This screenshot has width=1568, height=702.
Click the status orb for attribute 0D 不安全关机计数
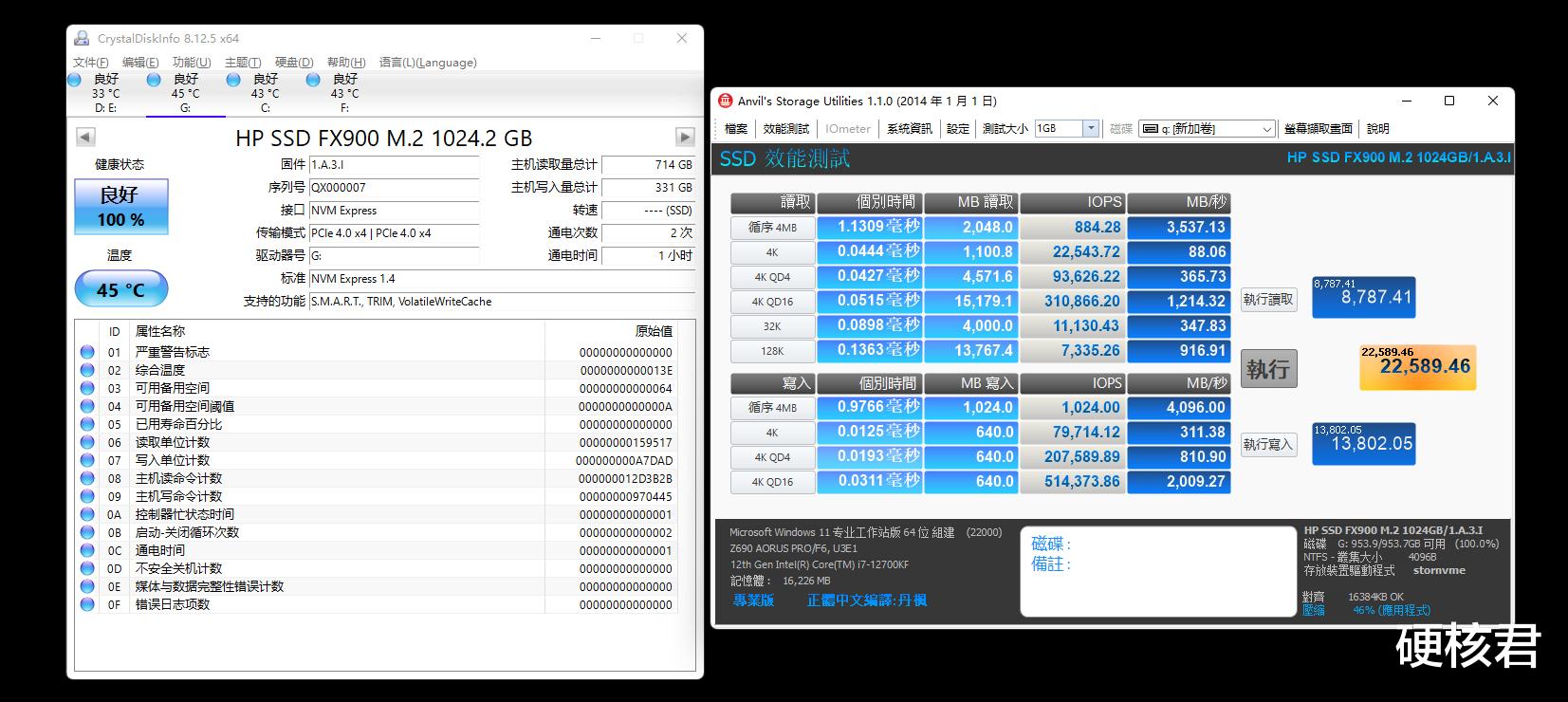point(87,568)
